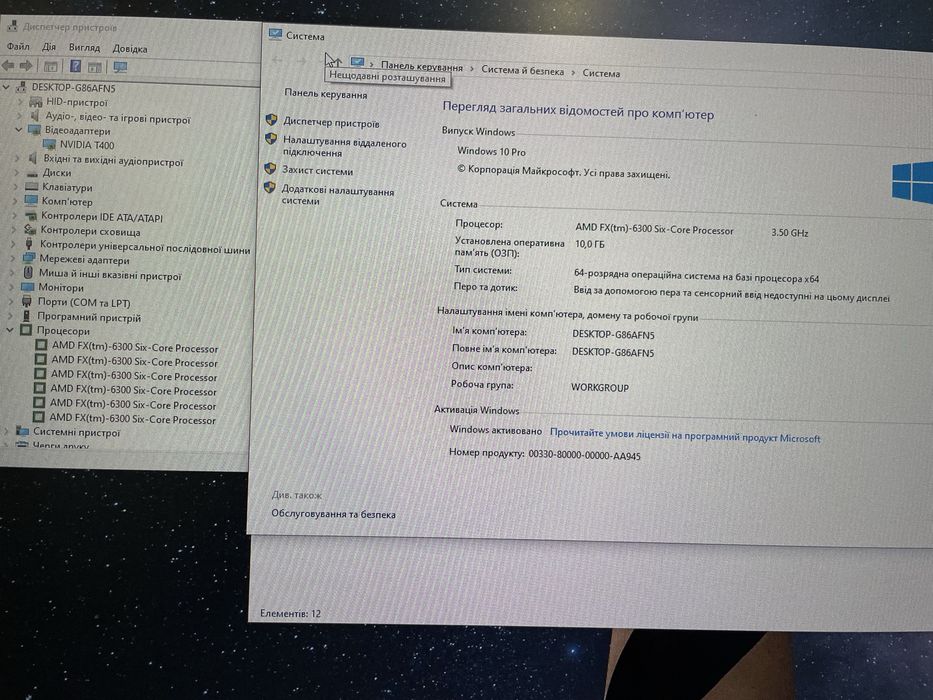Image resolution: width=933 pixels, height=700 pixels.
Task: Open the Файл menu in Device Manager
Action: pos(18,46)
